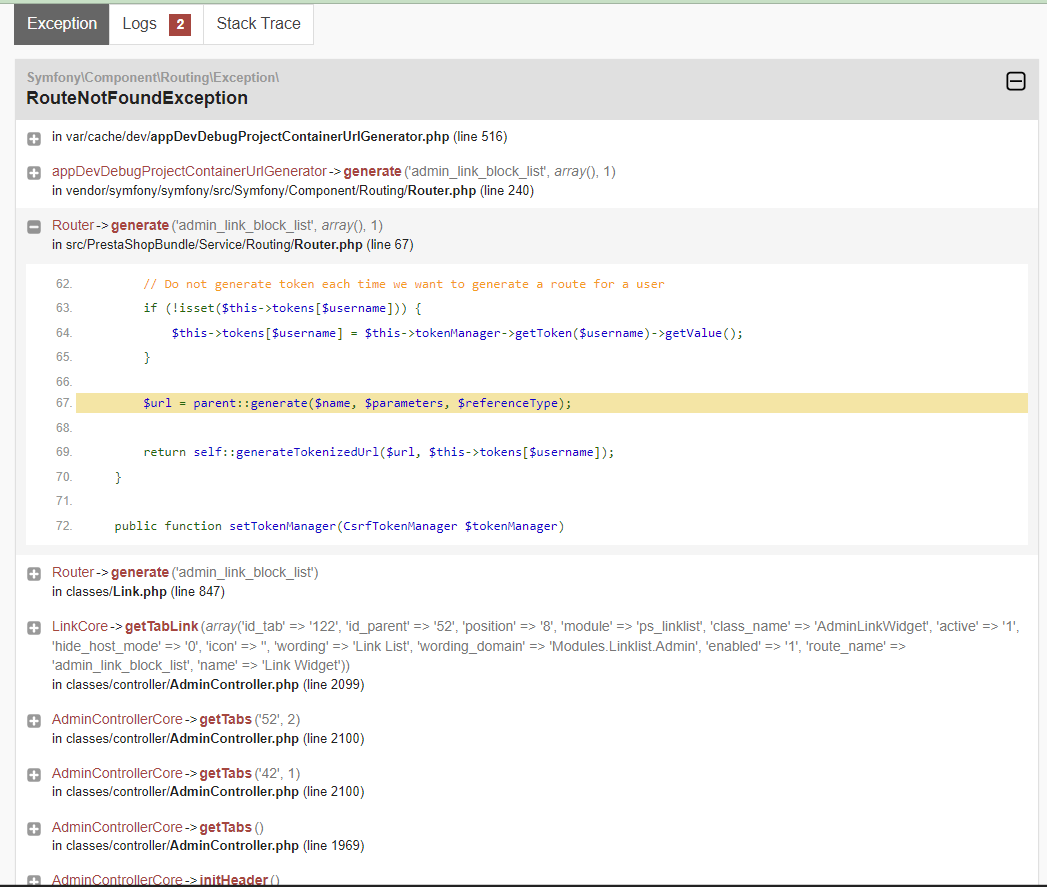This screenshot has height=887, width=1047.
Task: Expand the AdminControllerCore initHeader trace entry
Action: [x=34, y=881]
